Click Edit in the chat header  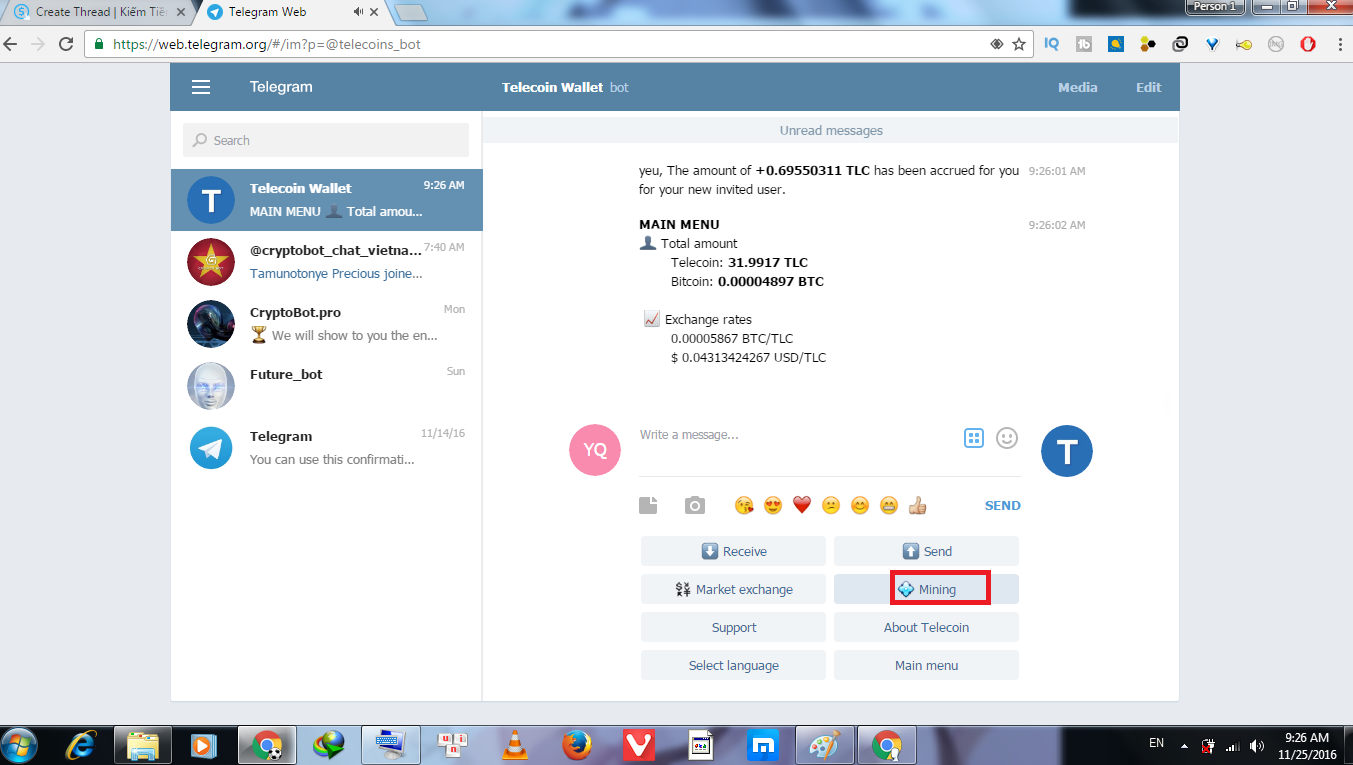pyautogui.click(x=1148, y=87)
